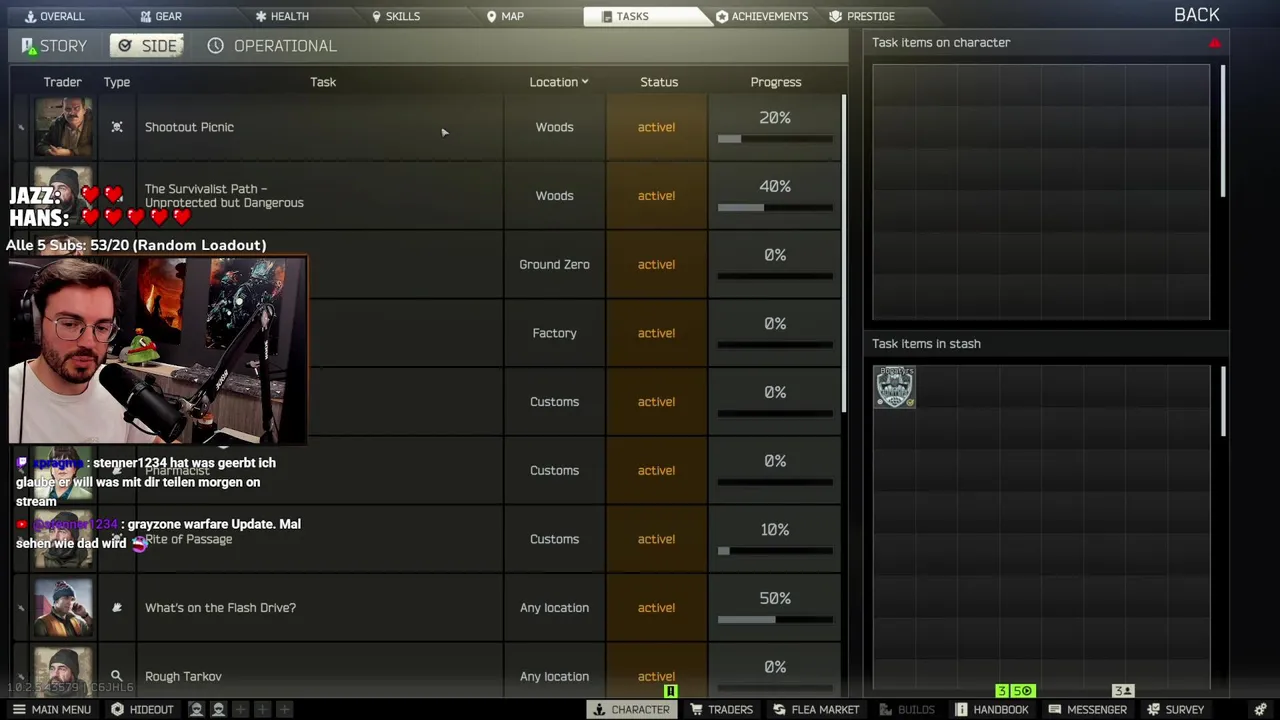
Task: Click character task items scrollbar
Action: point(1222,130)
